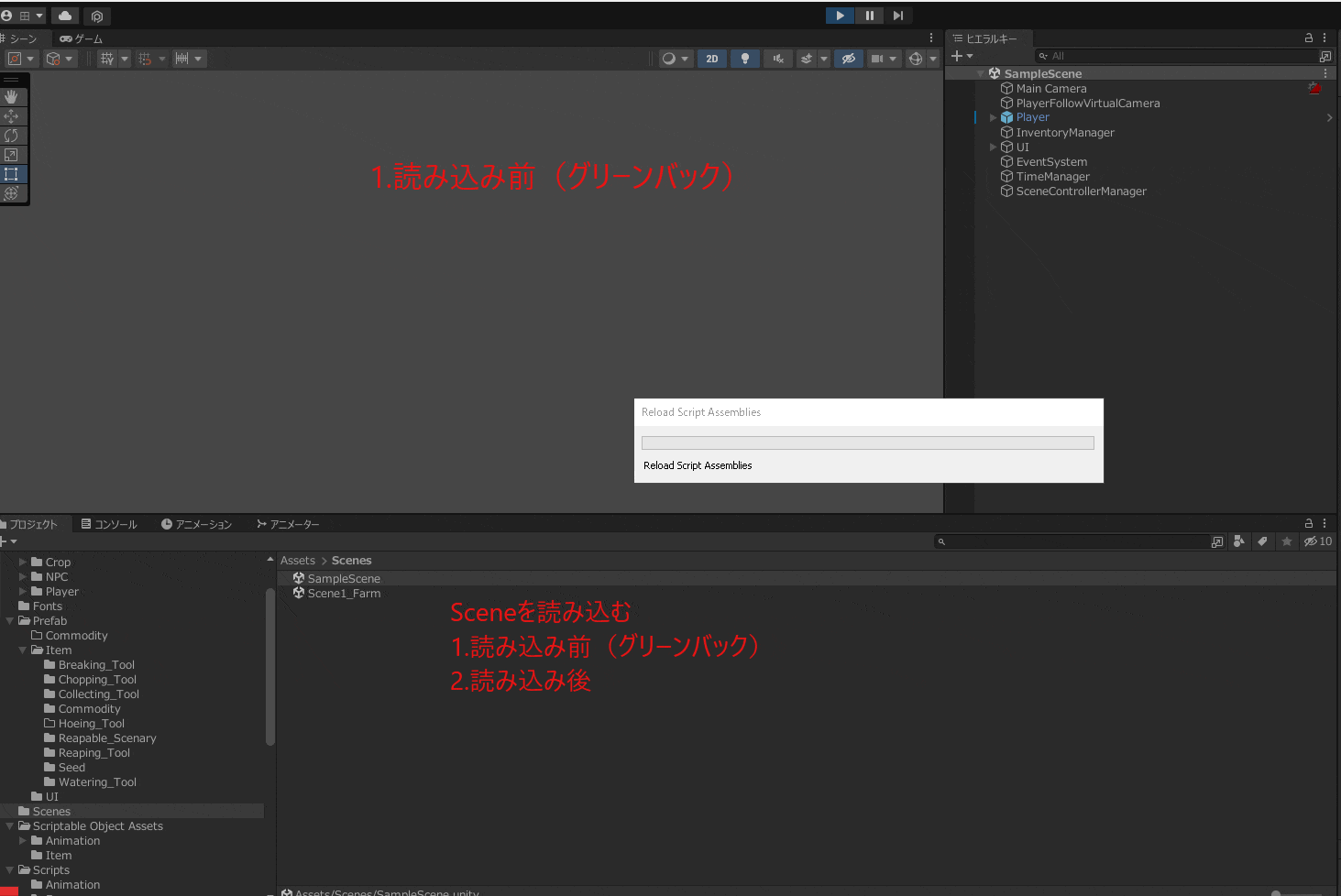Collapse the Item folder under Prefab
The width and height of the screenshot is (1341, 896).
point(23,650)
